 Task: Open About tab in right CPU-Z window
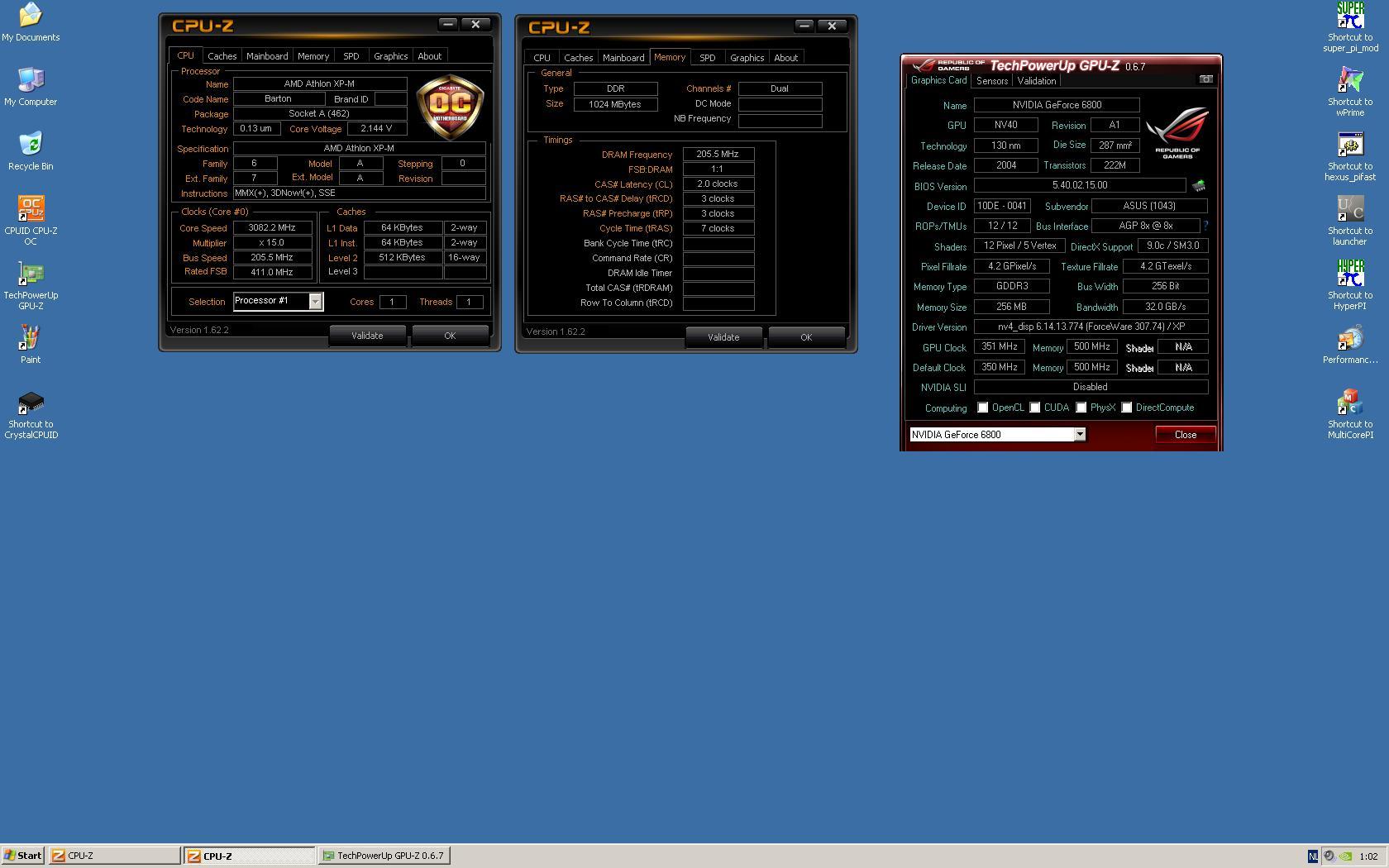pos(785,58)
